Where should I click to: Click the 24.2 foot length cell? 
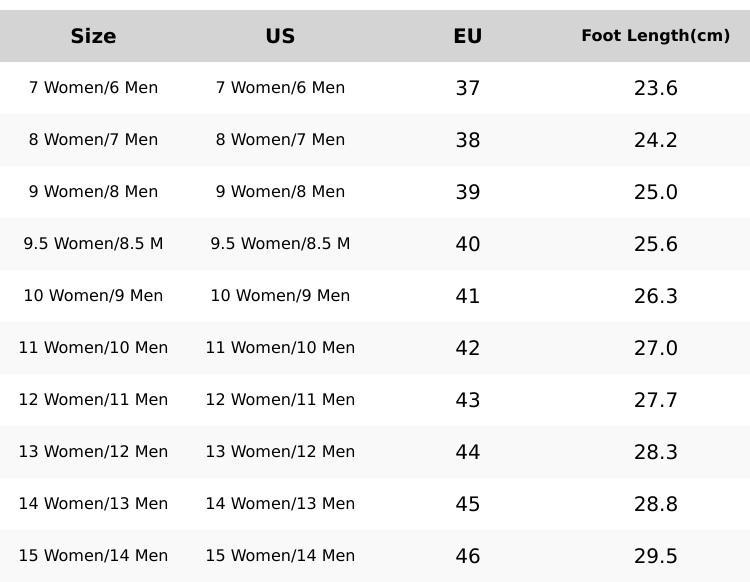click(x=655, y=140)
